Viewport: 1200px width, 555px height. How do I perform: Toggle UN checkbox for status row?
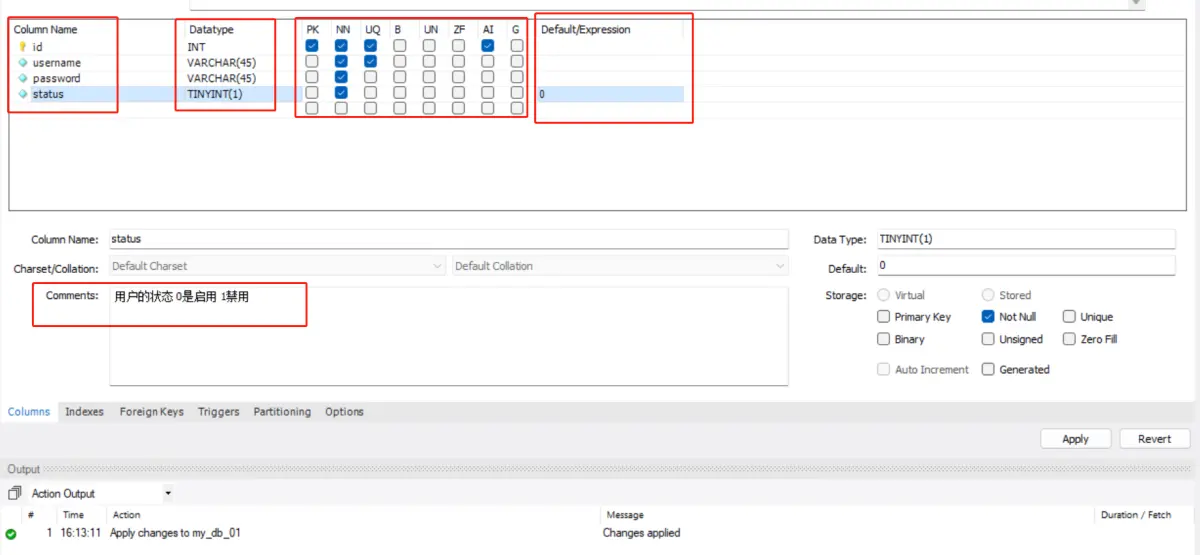tap(429, 93)
